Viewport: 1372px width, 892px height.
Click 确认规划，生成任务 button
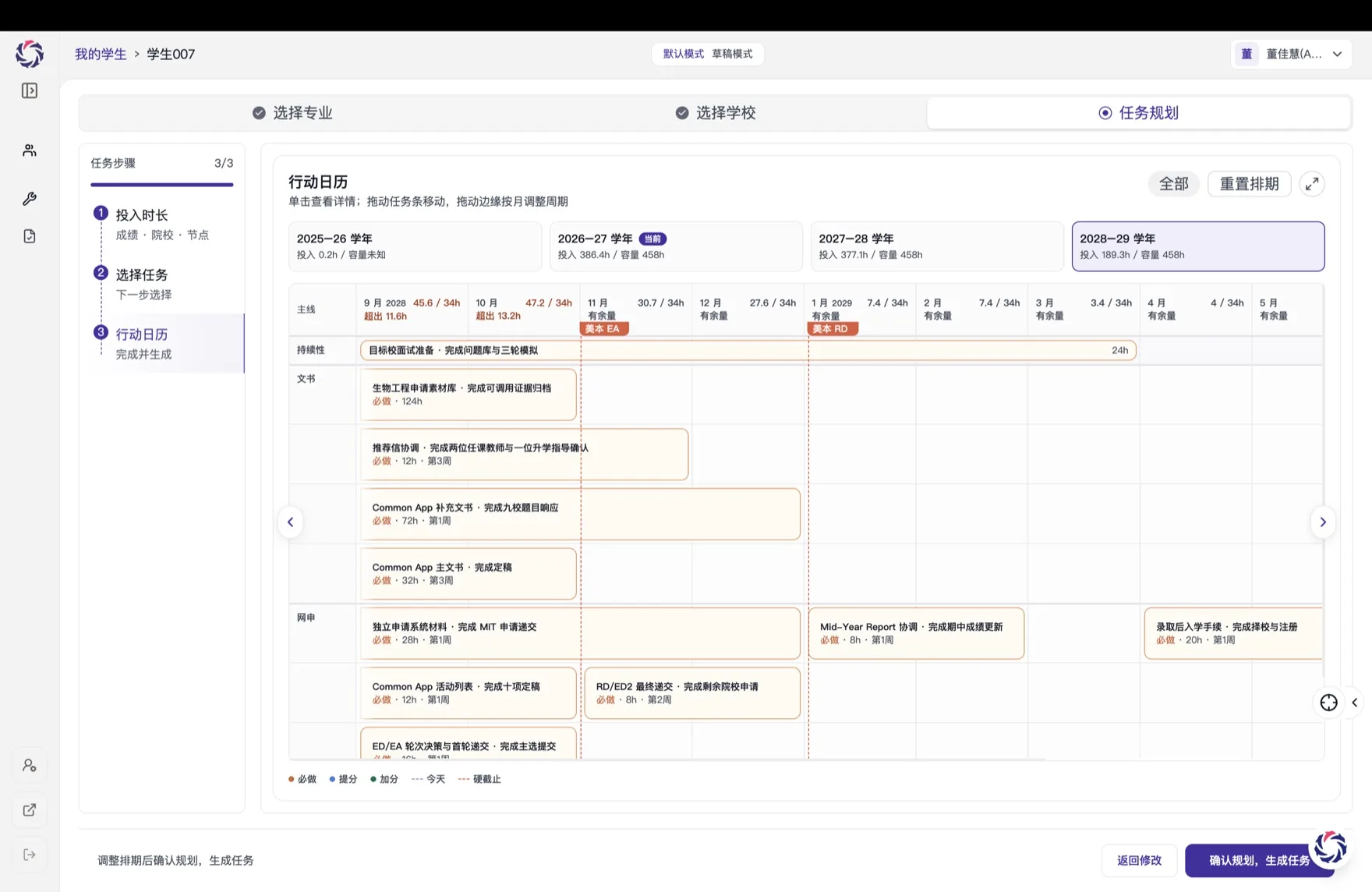pos(1259,861)
